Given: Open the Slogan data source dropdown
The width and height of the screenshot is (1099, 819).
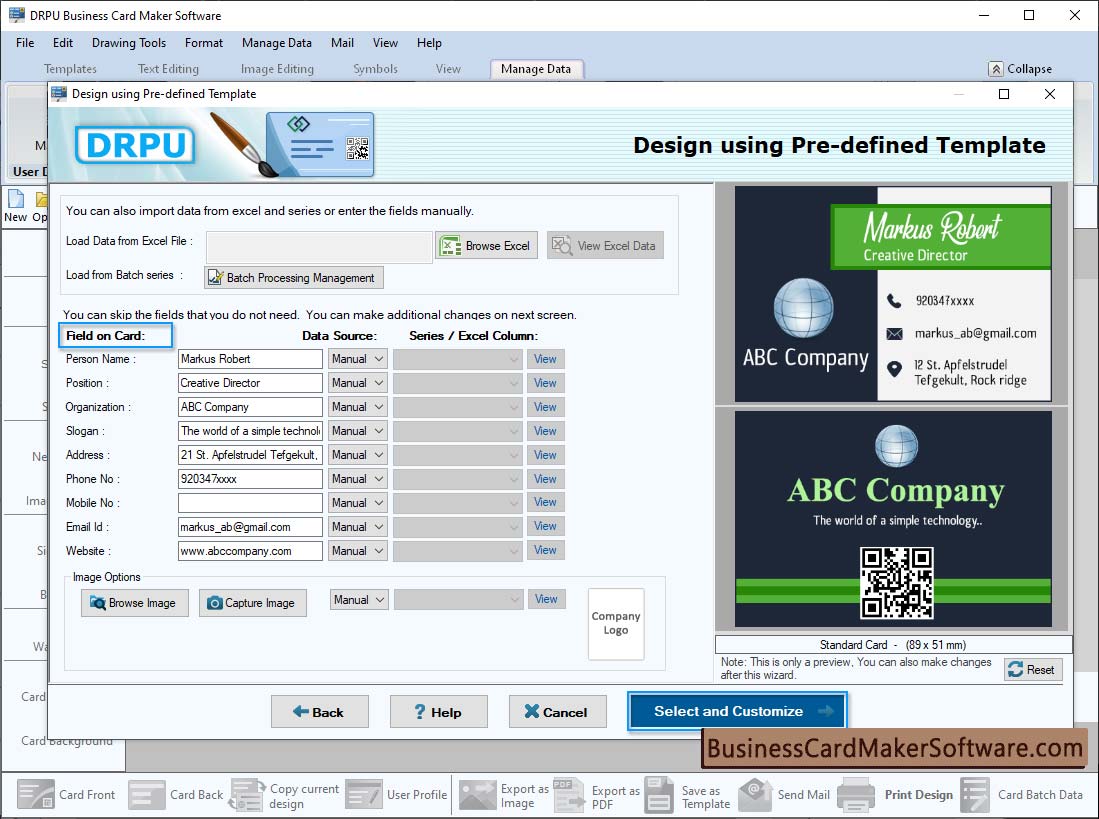Looking at the screenshot, I should (357, 431).
